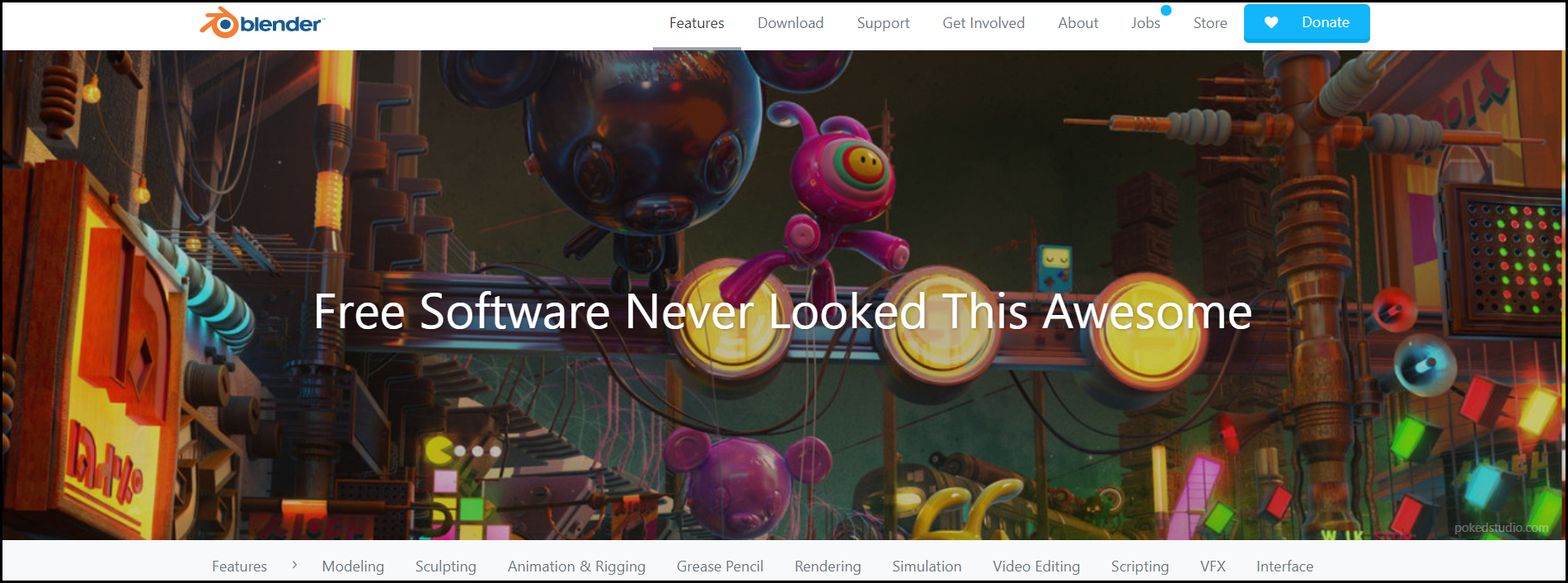Open the VFX section
Screen dimensions: 1568x583
point(1213,567)
